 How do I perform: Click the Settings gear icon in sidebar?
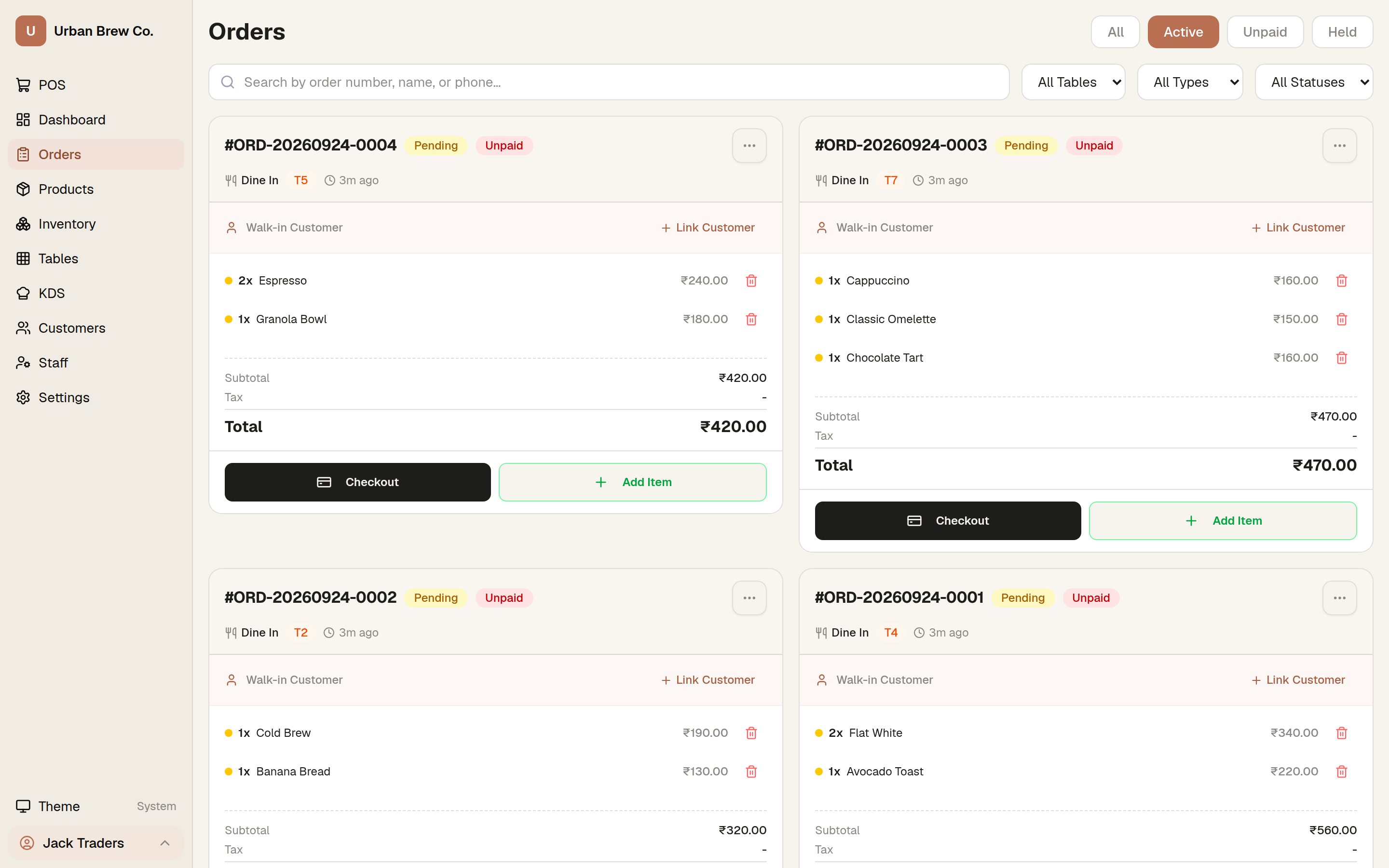pos(23,397)
